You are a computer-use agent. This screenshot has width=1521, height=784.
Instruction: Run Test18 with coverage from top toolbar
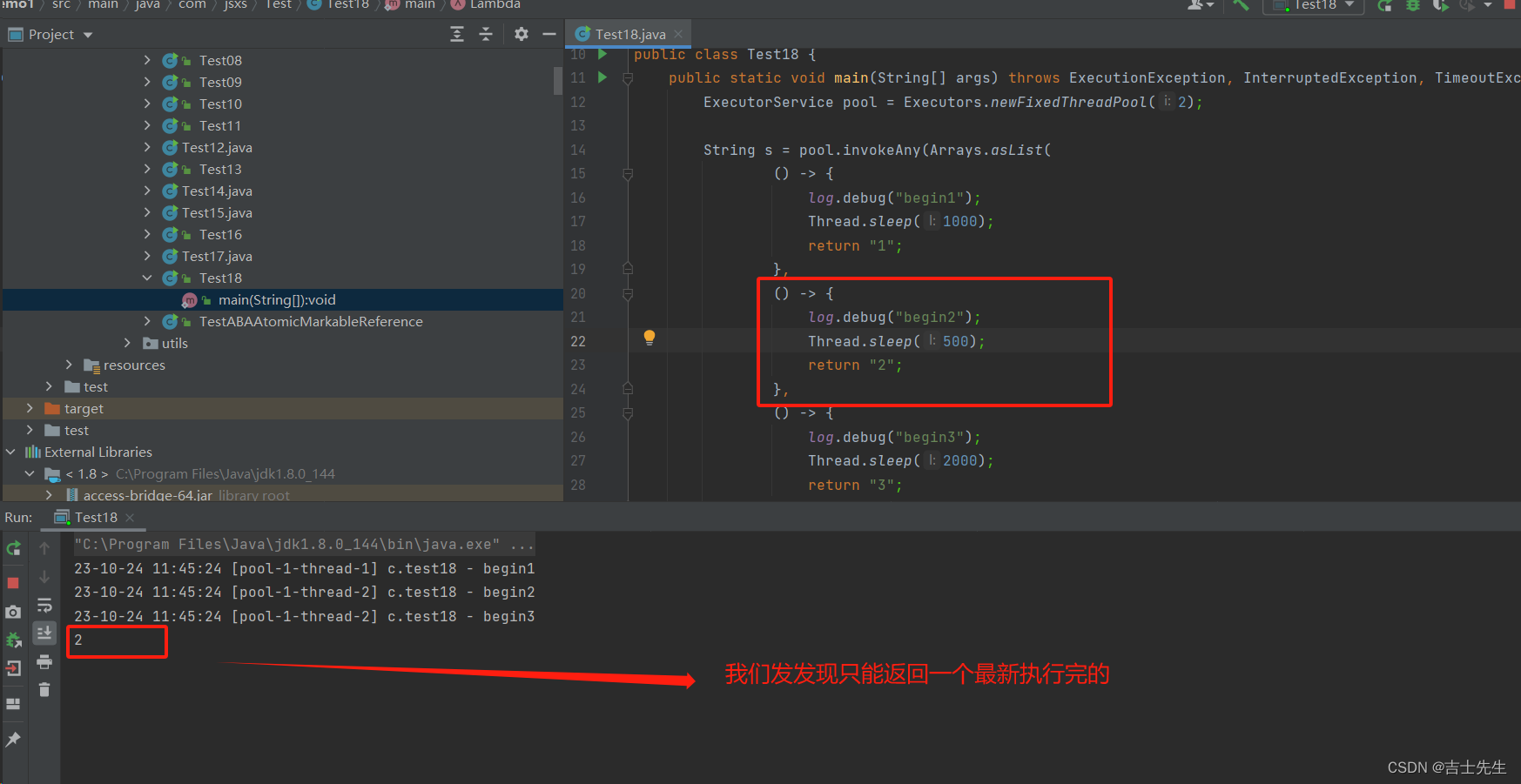[1441, 5]
